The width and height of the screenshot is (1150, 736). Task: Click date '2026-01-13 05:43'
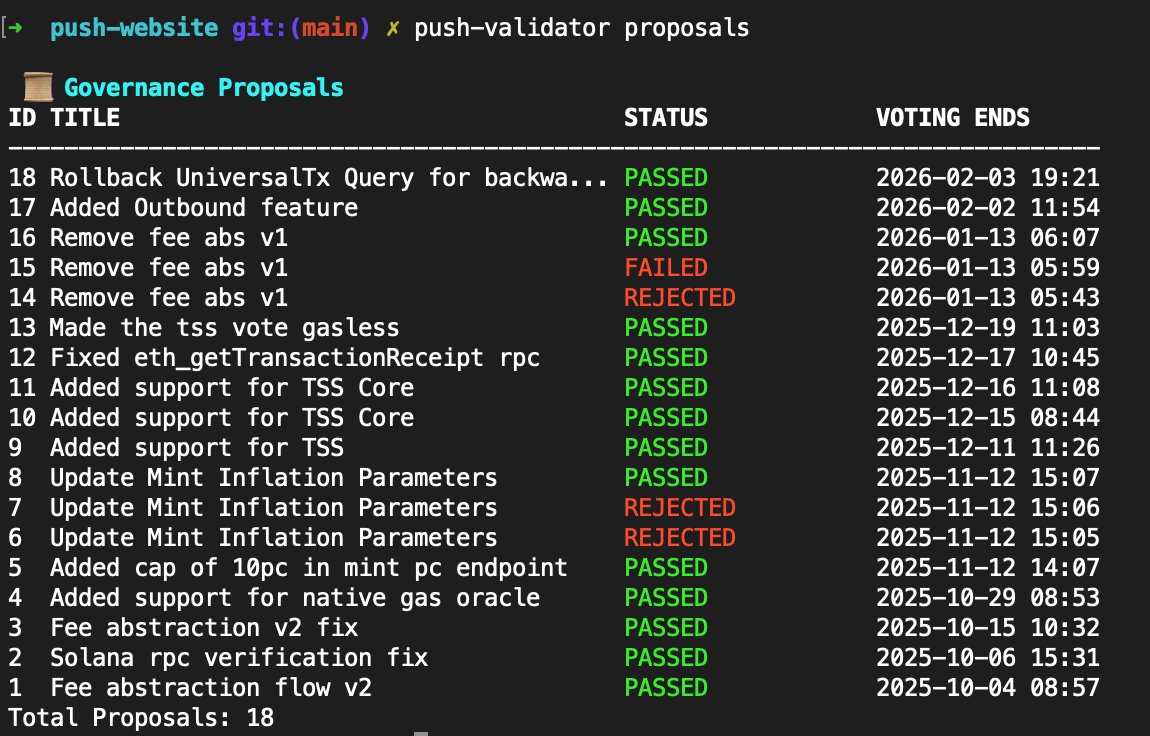click(988, 298)
